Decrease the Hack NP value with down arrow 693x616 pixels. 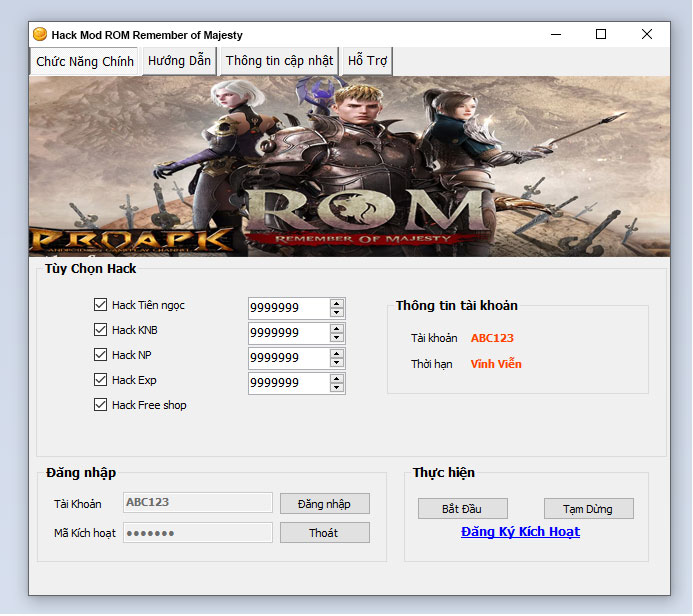337,362
